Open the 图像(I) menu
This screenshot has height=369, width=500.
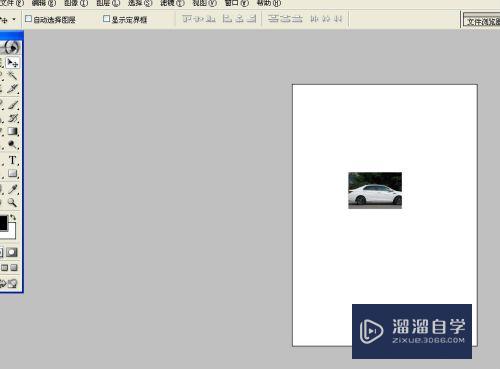tap(76, 3)
